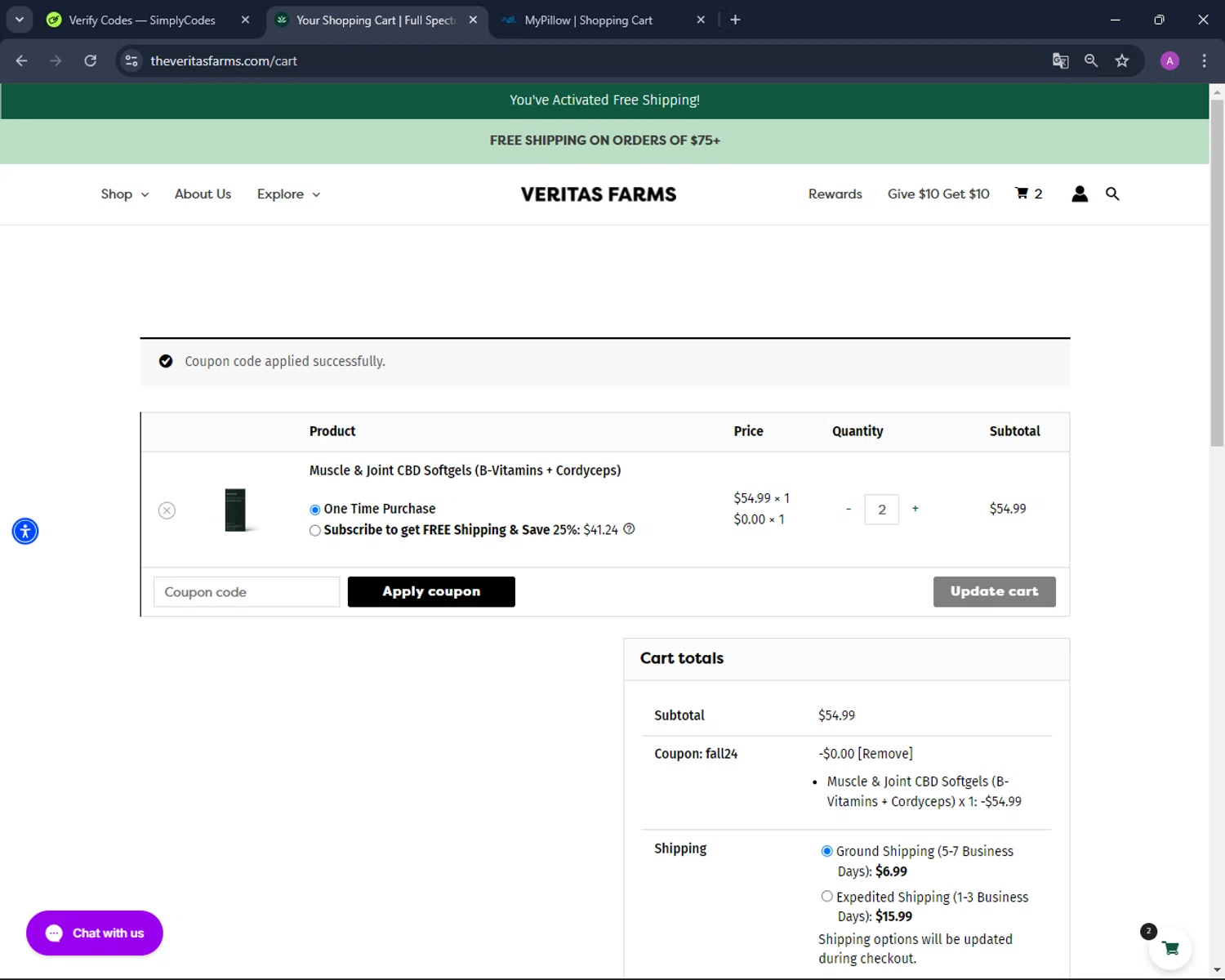The height and width of the screenshot is (980, 1225).
Task: Bookmark this page with the star icon
Action: click(1121, 60)
